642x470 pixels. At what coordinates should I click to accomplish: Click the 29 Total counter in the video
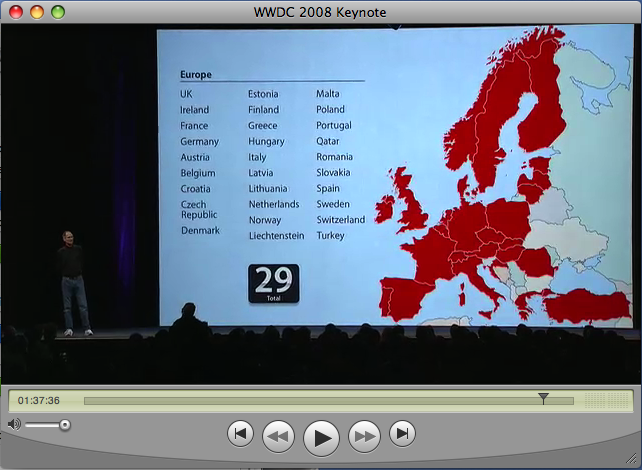[274, 283]
